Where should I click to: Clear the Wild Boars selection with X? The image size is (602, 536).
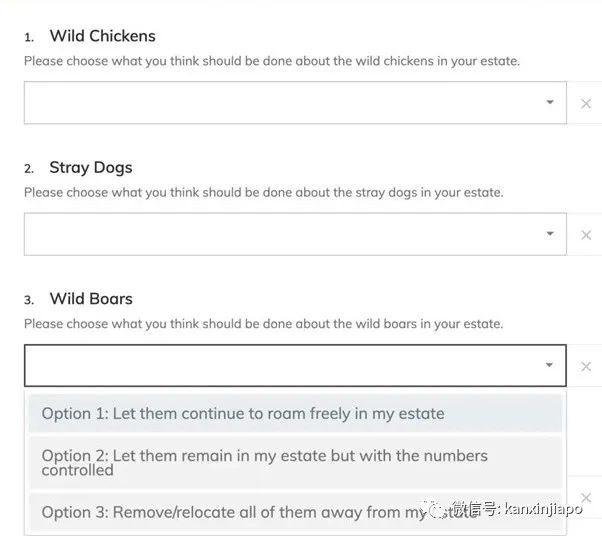pyautogui.click(x=586, y=366)
